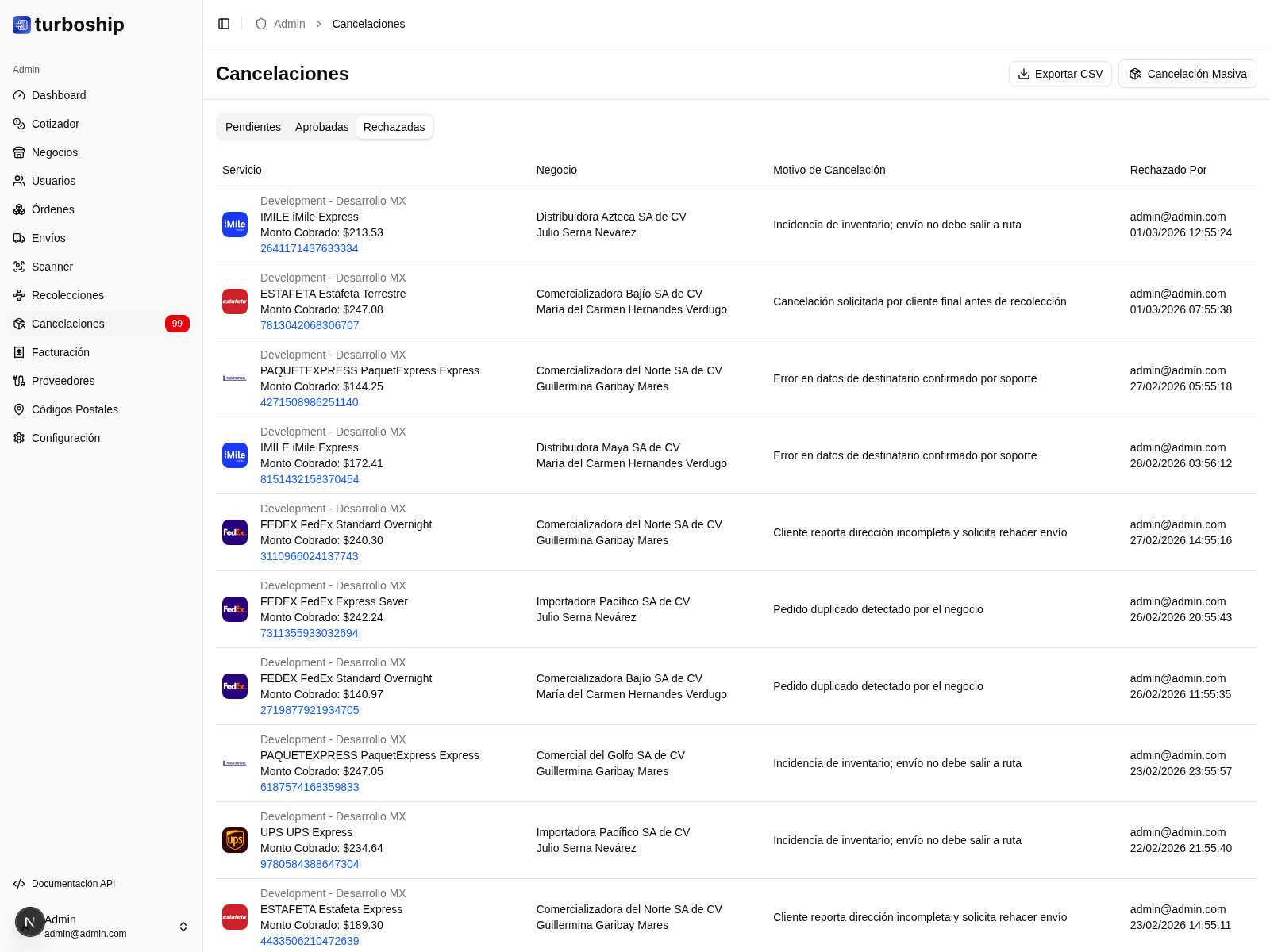Open Proveedores from the sidebar

63,381
